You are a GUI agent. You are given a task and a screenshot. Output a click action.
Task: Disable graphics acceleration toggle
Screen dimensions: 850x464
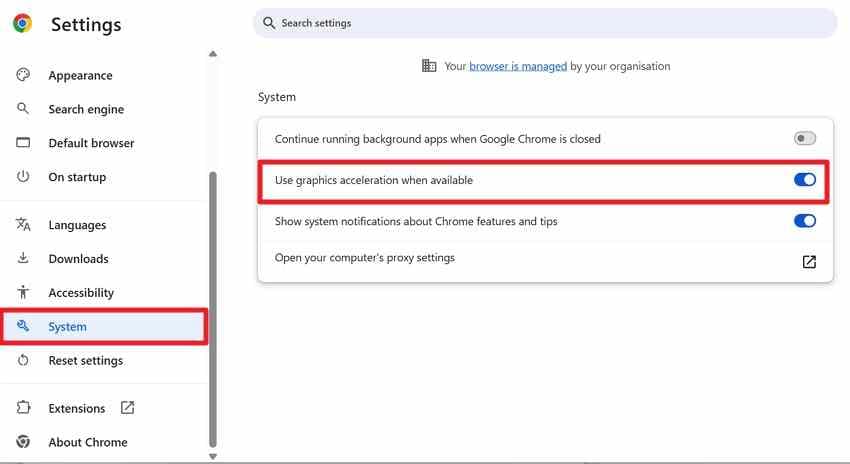point(804,179)
